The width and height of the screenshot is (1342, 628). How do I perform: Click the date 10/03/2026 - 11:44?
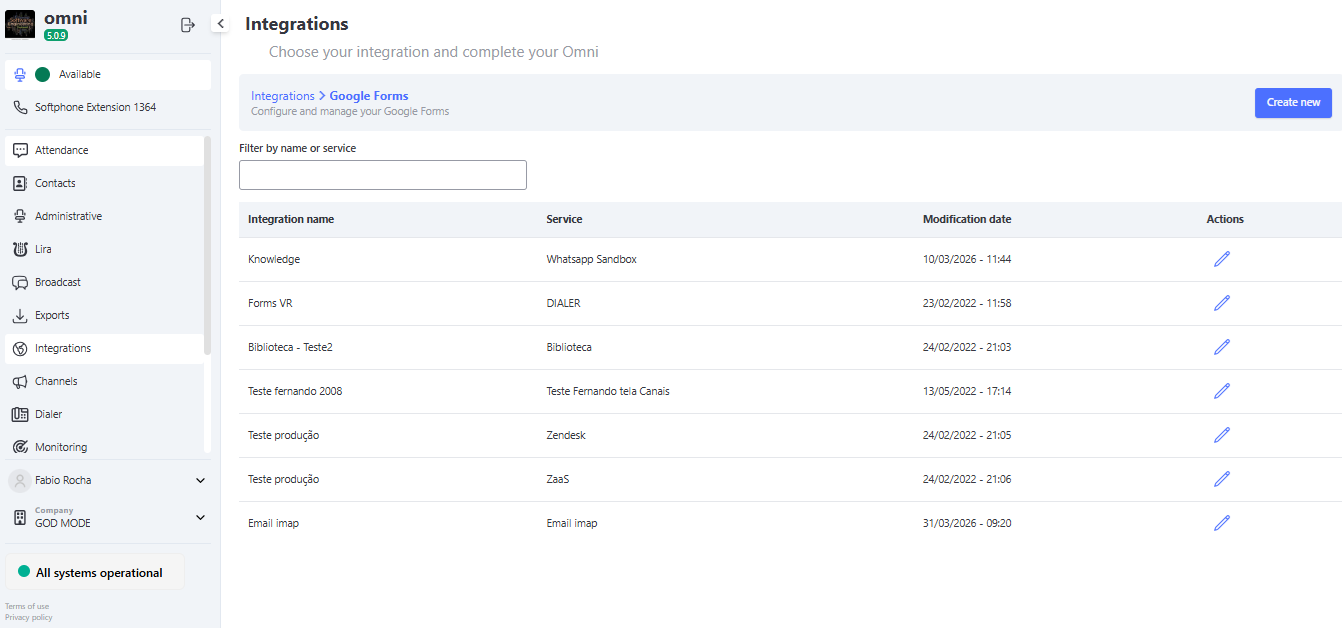click(967, 259)
